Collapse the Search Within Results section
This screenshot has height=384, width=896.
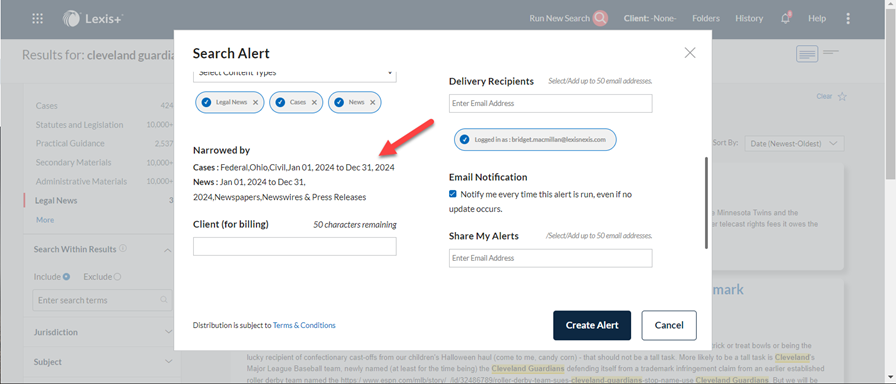coord(168,250)
